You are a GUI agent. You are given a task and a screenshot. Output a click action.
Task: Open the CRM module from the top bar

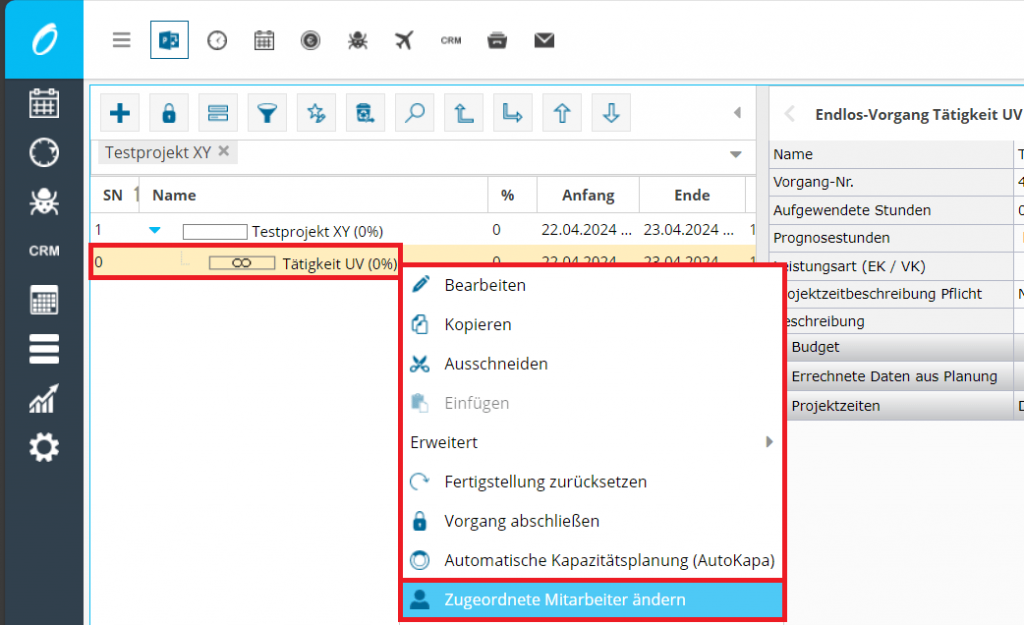(x=450, y=40)
